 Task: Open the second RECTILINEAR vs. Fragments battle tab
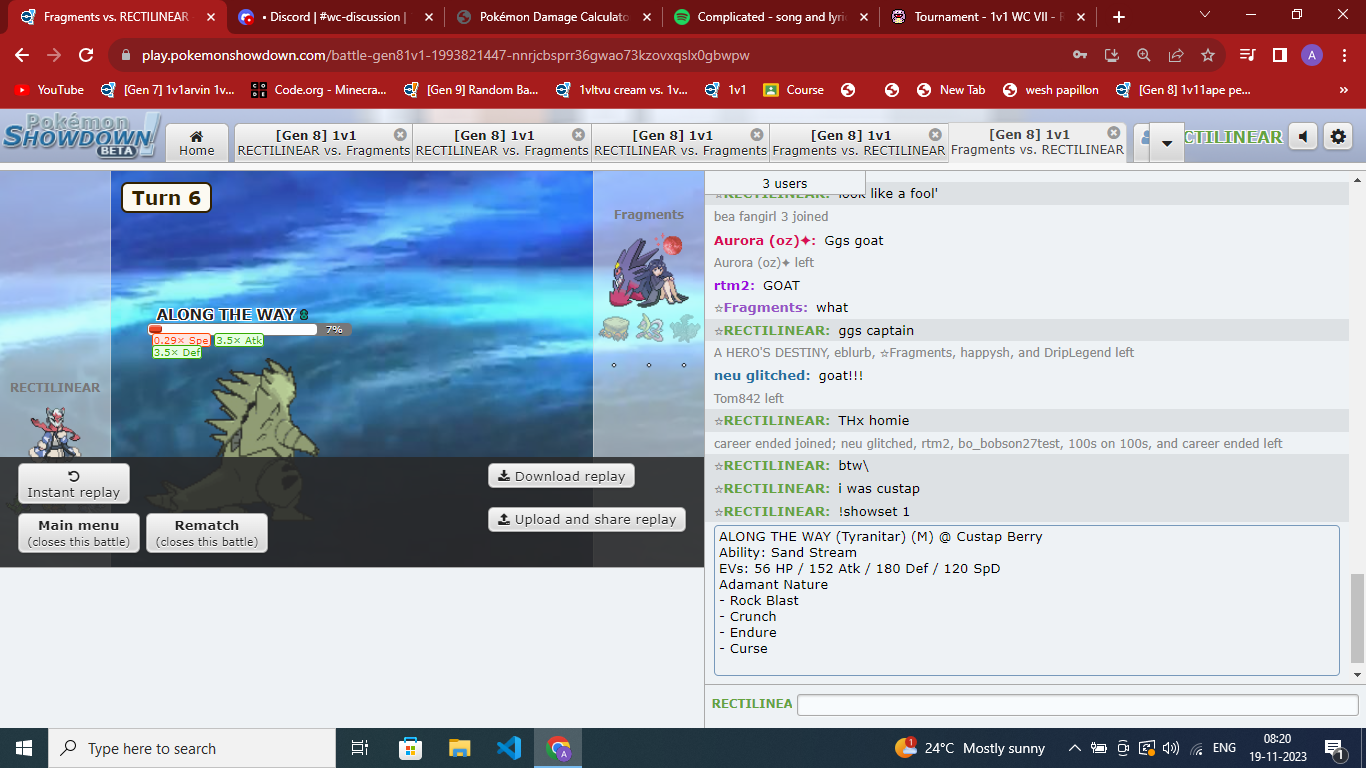tap(502, 142)
